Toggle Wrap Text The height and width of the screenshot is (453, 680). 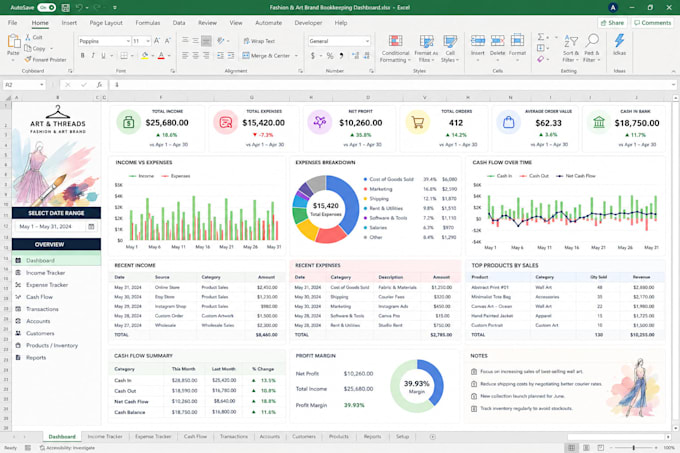click(x=259, y=41)
